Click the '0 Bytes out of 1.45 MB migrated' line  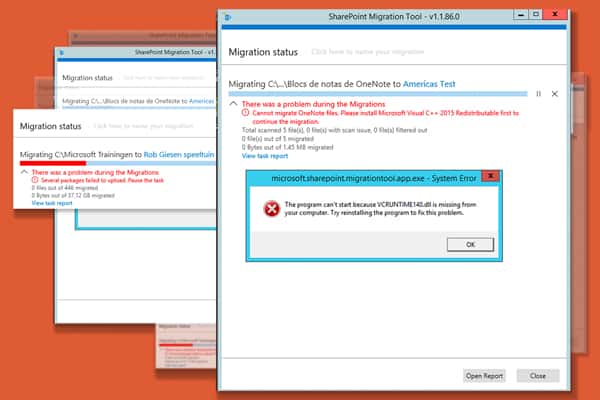[287, 147]
